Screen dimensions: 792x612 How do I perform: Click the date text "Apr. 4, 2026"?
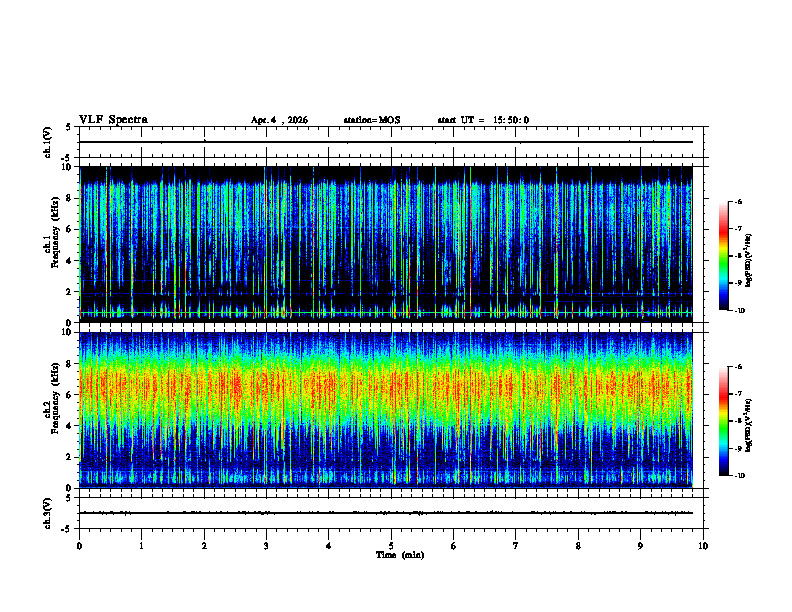click(279, 120)
